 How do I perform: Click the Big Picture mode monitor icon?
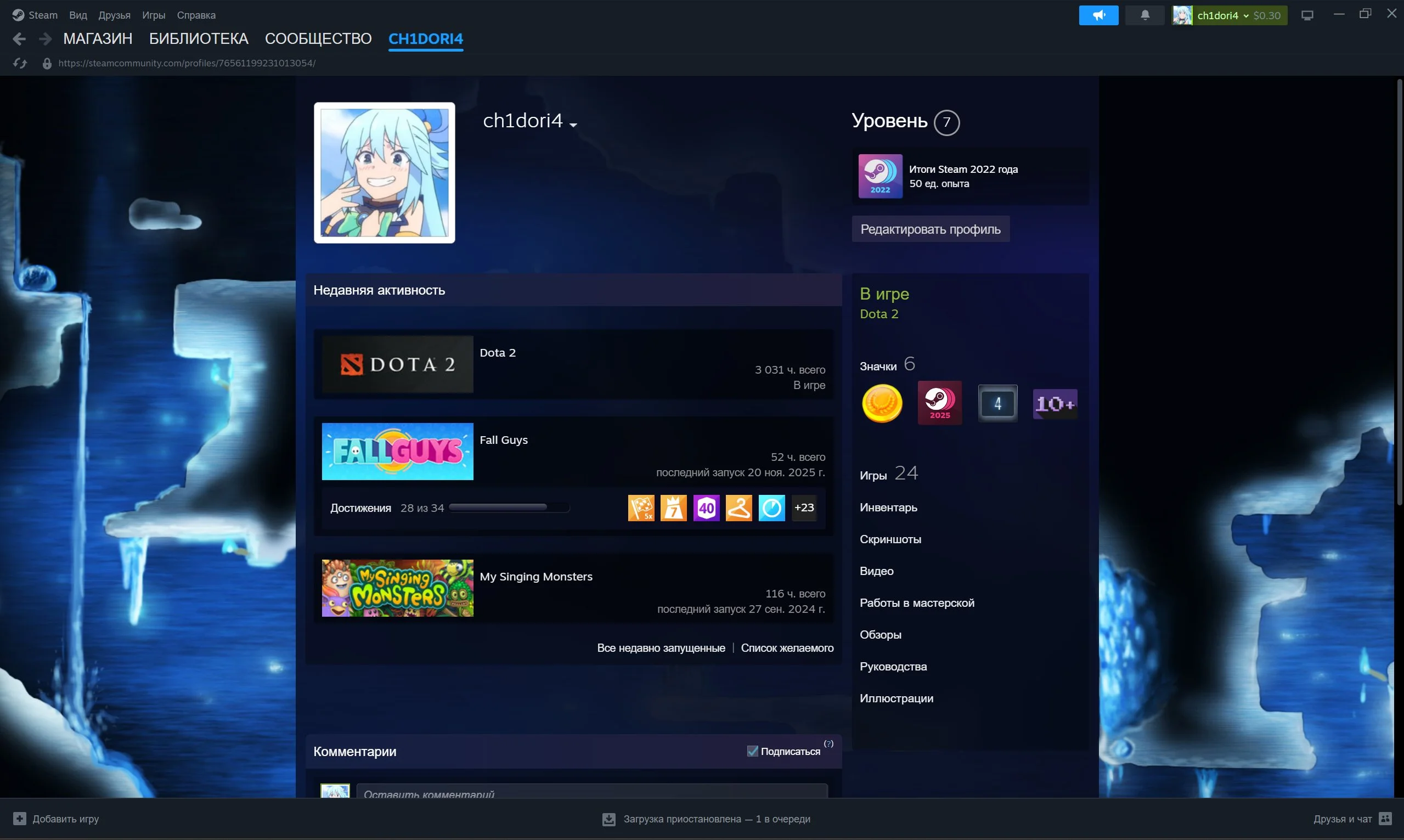(1307, 15)
